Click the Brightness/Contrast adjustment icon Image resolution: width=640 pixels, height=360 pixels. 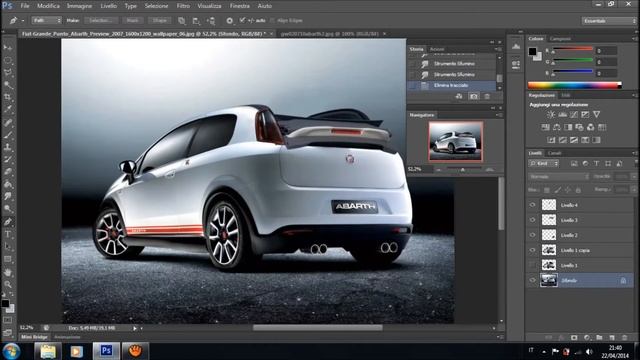point(551,115)
